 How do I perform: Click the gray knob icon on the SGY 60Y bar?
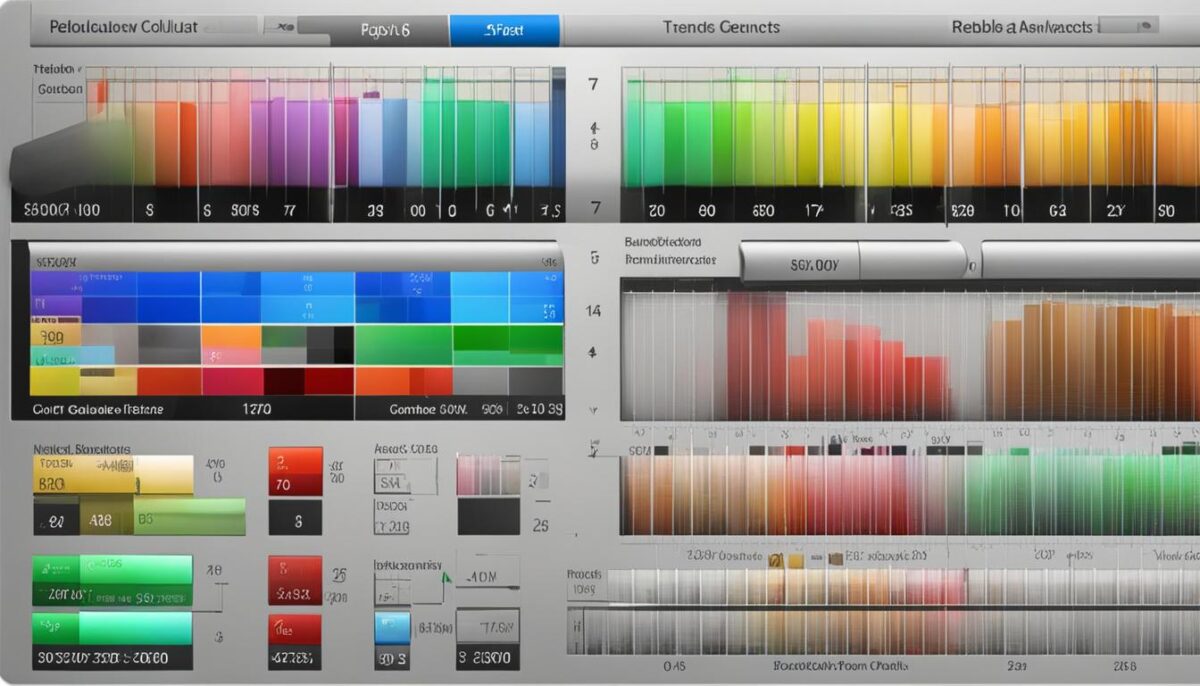[x=971, y=264]
